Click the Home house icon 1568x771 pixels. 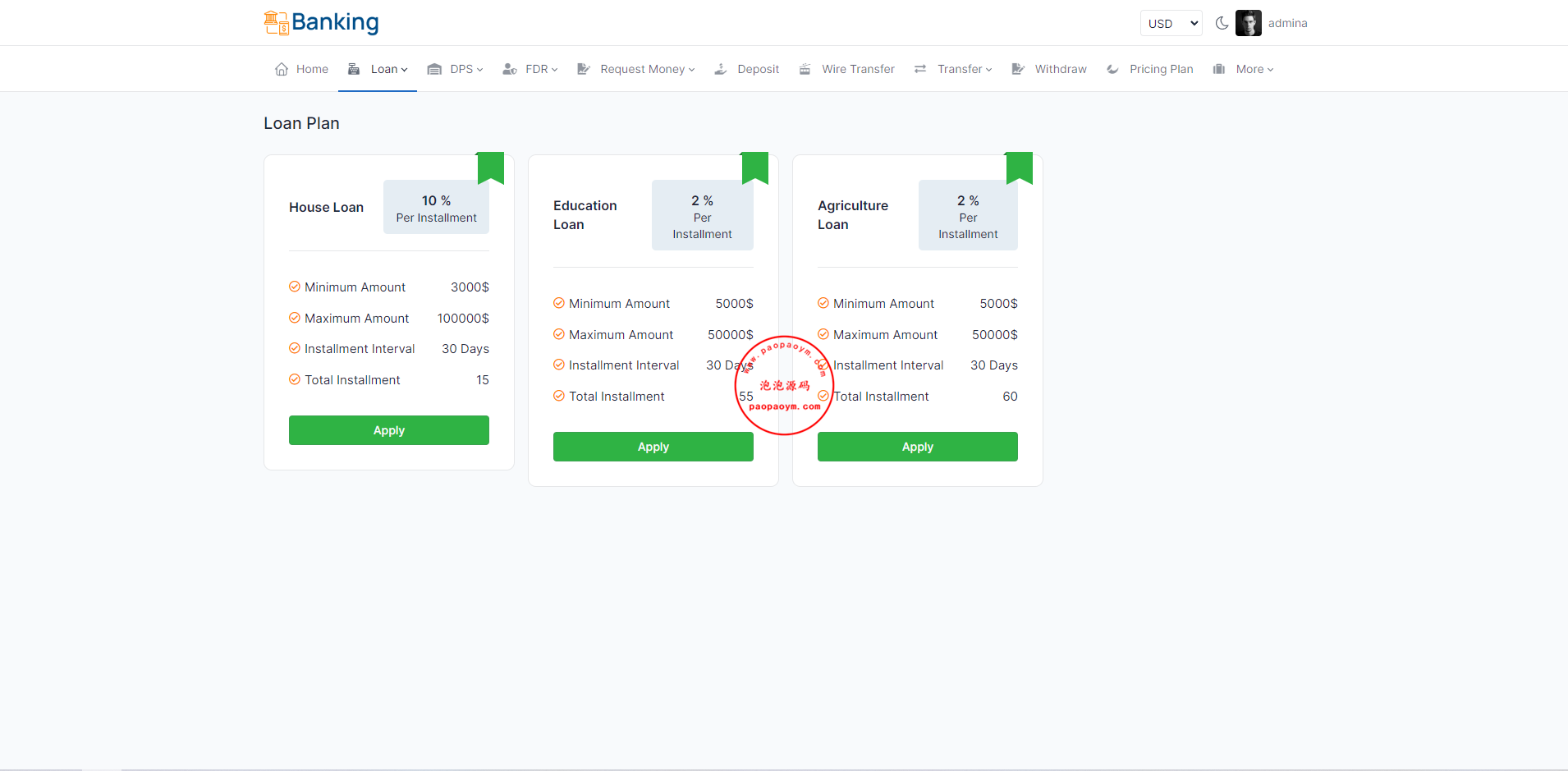coord(282,69)
